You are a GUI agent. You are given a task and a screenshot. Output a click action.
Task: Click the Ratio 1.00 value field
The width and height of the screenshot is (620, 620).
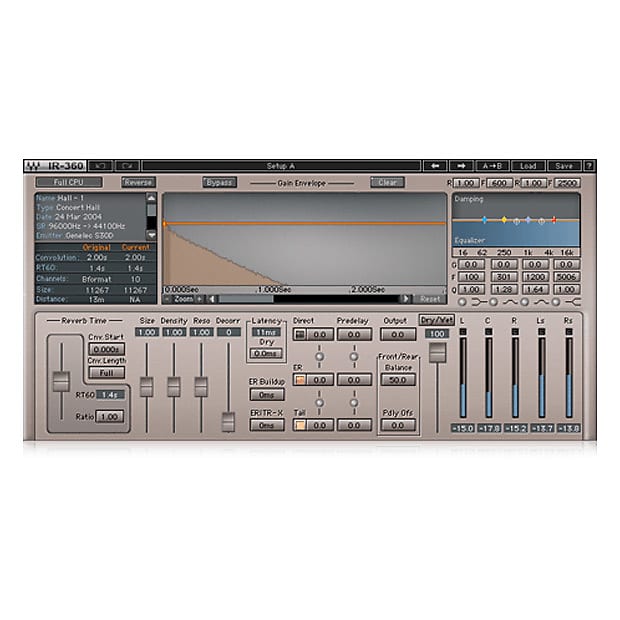pos(110,416)
